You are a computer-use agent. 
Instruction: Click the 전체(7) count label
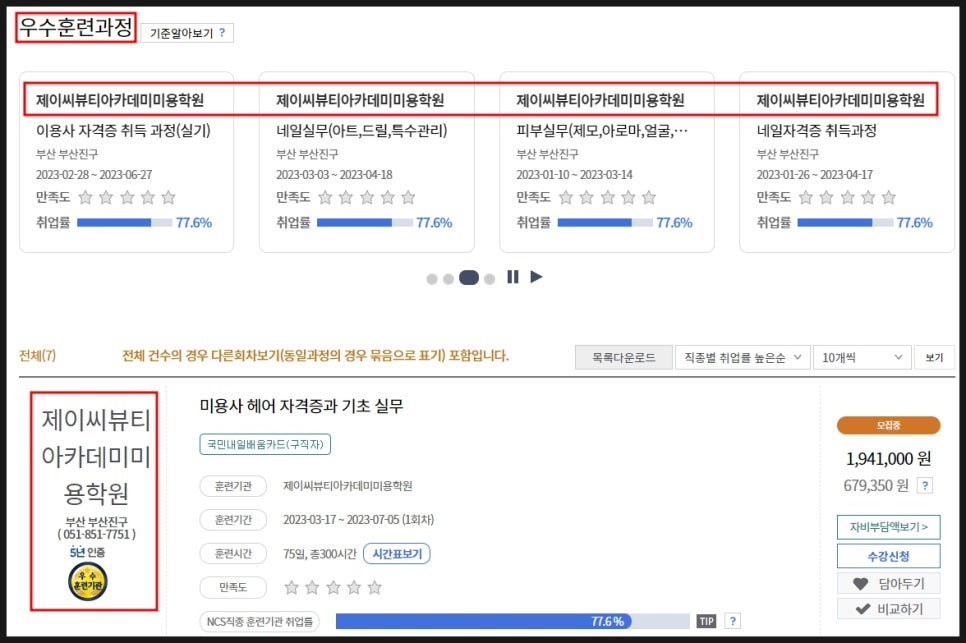[38, 355]
